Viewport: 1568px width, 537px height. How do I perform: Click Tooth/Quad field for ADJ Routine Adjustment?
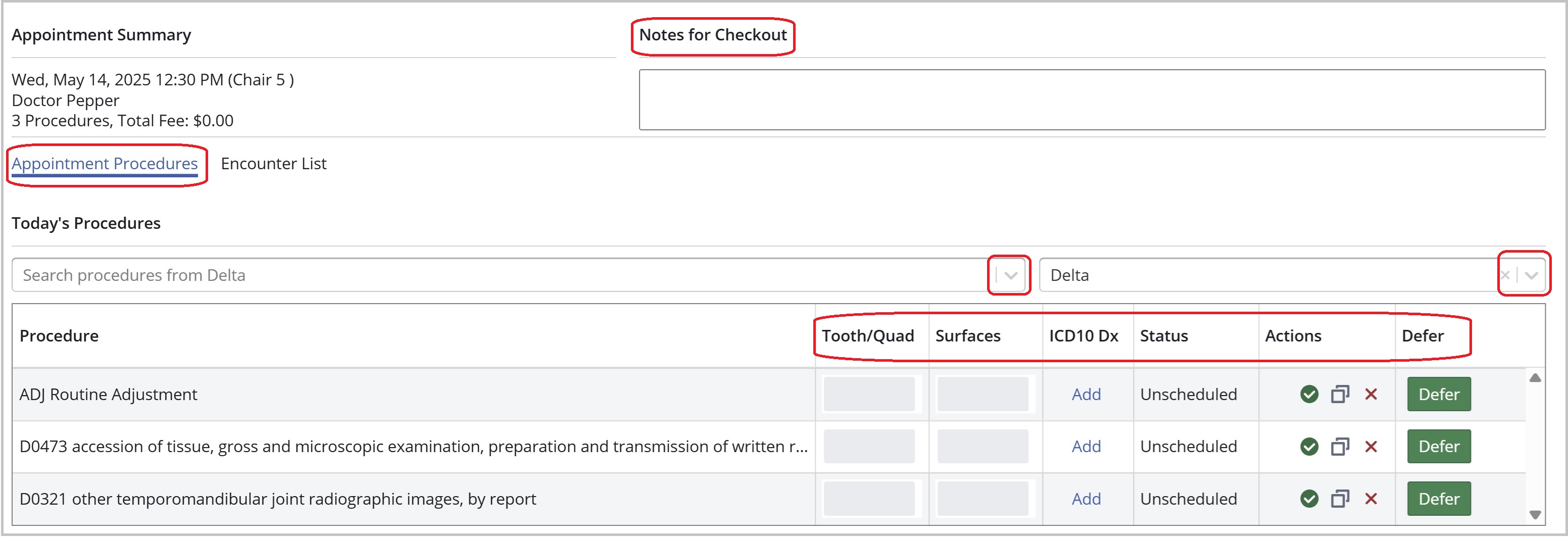868,395
